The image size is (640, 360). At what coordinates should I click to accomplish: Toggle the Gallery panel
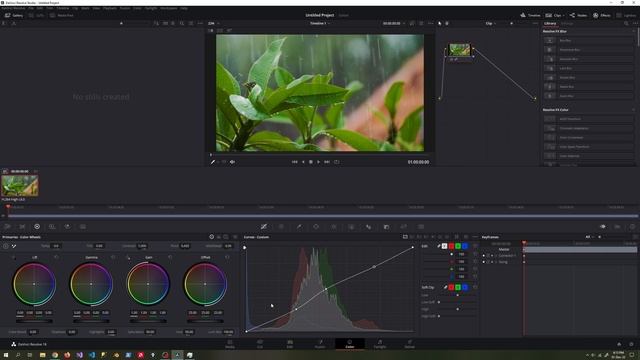click(14, 15)
